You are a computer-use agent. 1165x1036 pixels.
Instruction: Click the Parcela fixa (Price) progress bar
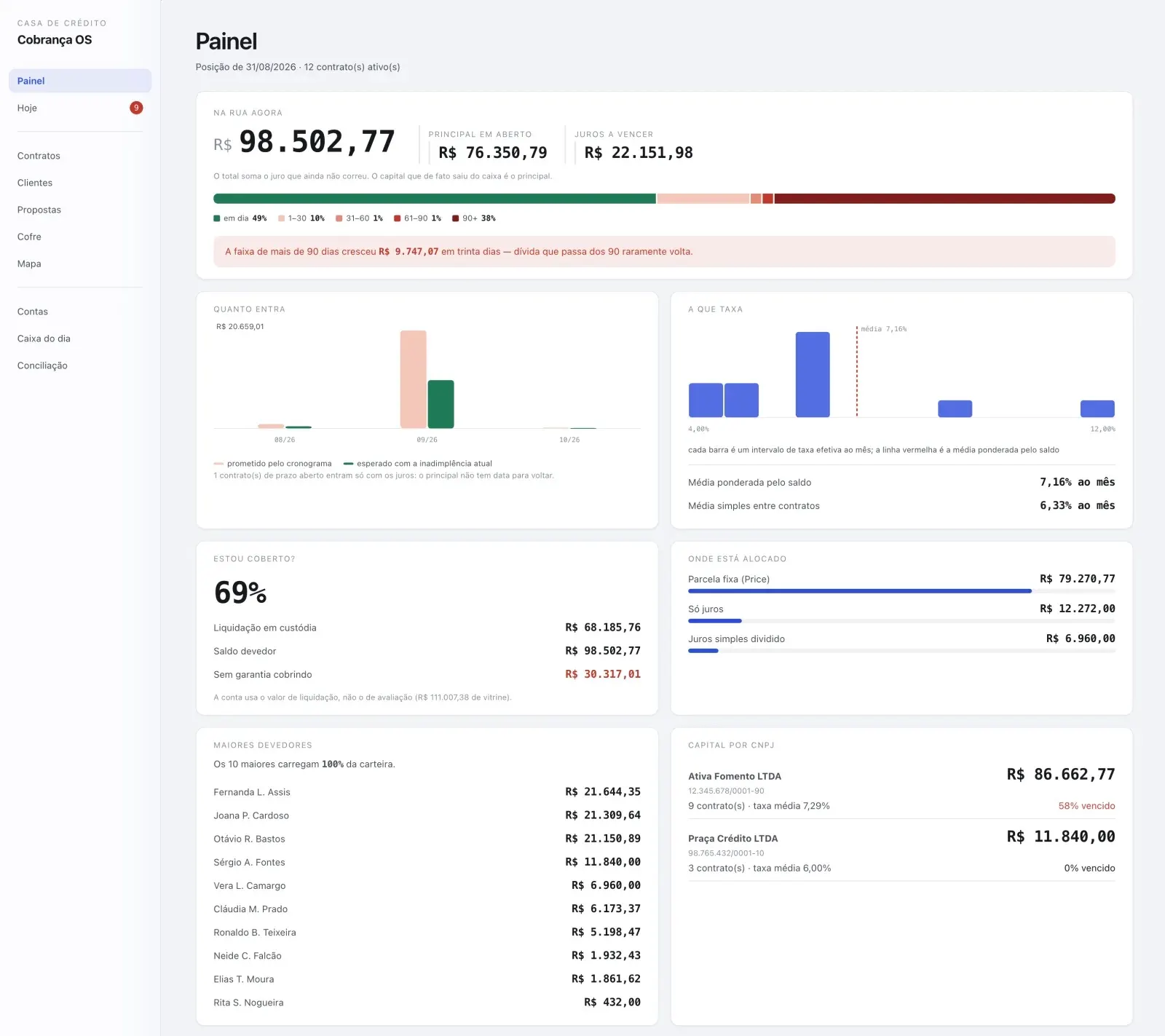901,591
